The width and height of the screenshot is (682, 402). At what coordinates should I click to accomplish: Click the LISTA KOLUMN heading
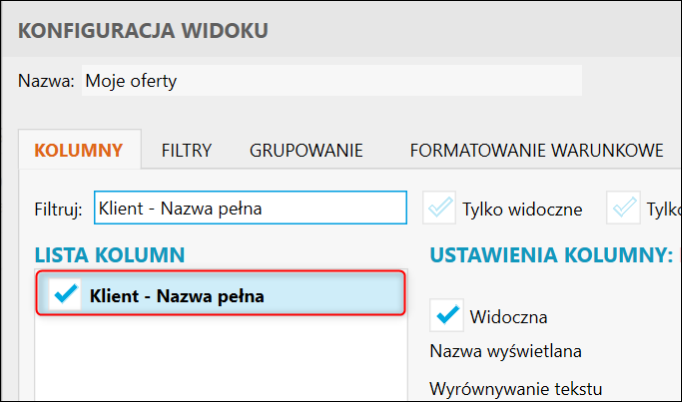pos(109,255)
